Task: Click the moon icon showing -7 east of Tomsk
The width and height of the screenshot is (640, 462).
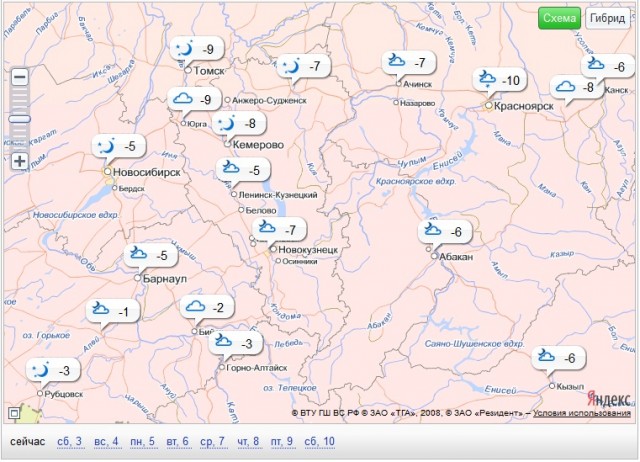Action: (x=291, y=66)
